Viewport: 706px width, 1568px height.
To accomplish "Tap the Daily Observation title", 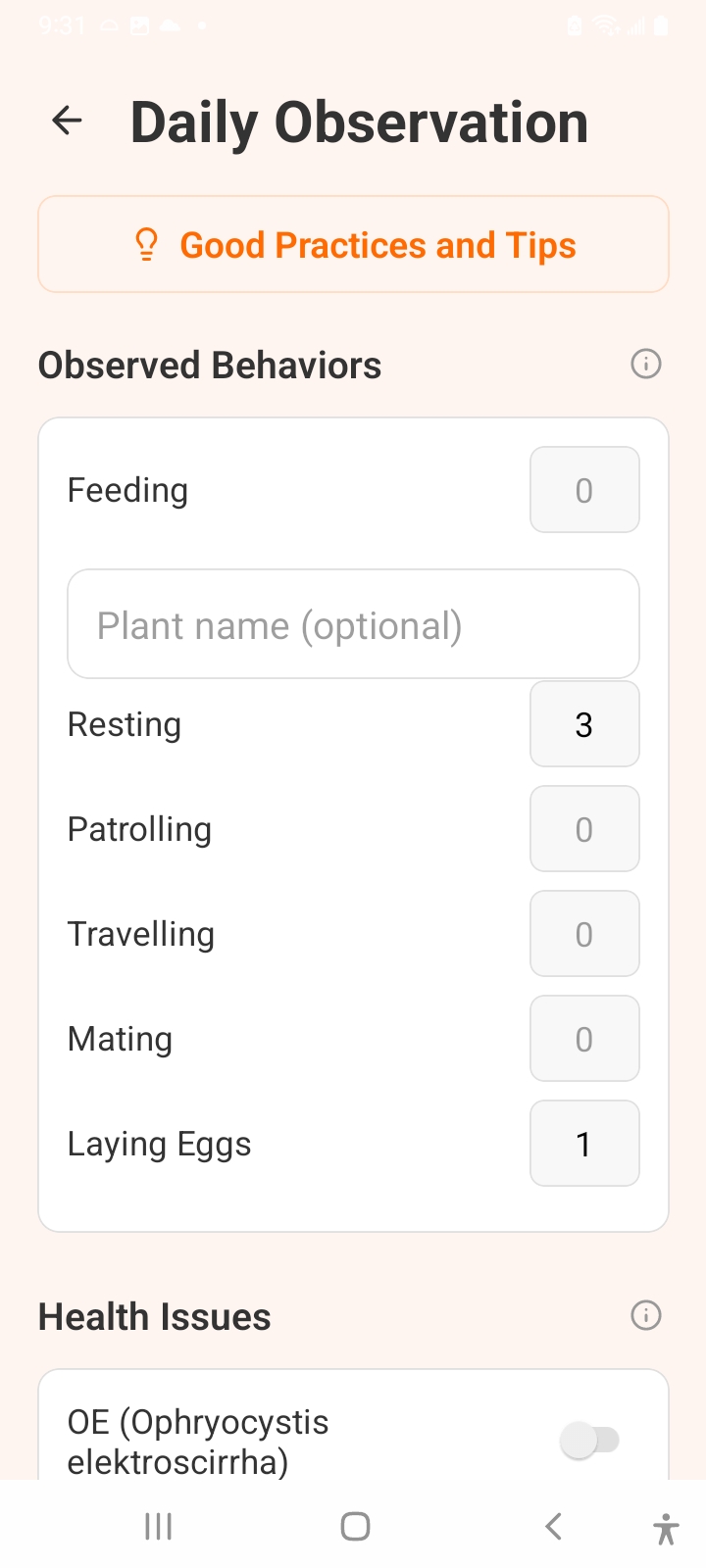I will 359,123.
